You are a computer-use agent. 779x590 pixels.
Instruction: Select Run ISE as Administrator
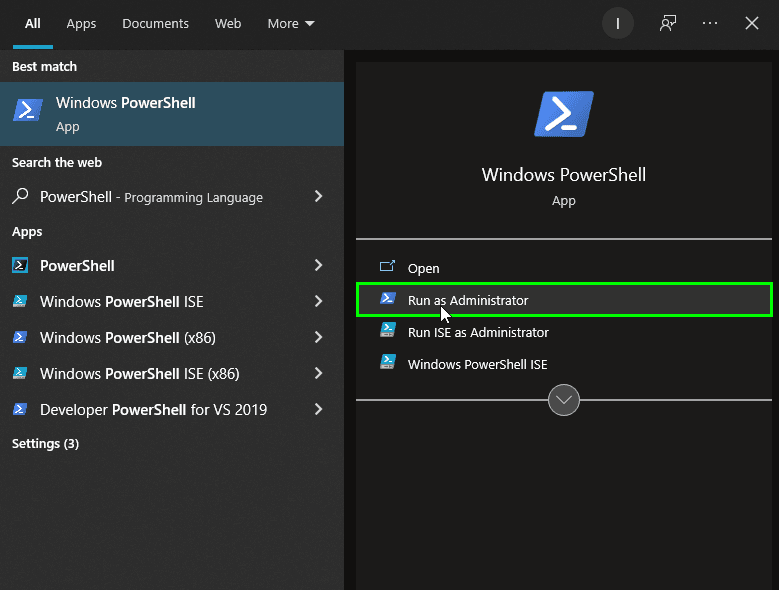(564, 332)
